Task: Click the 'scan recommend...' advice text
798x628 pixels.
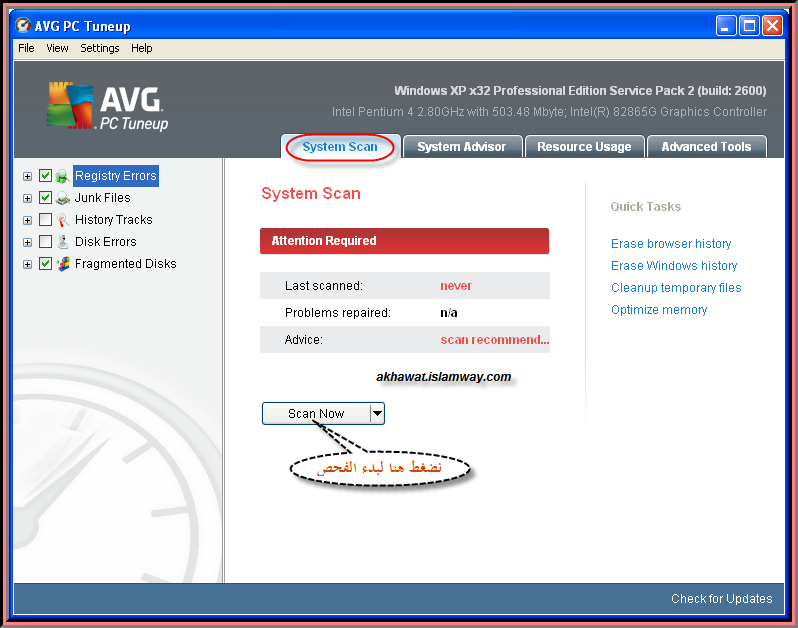Action: pos(495,339)
